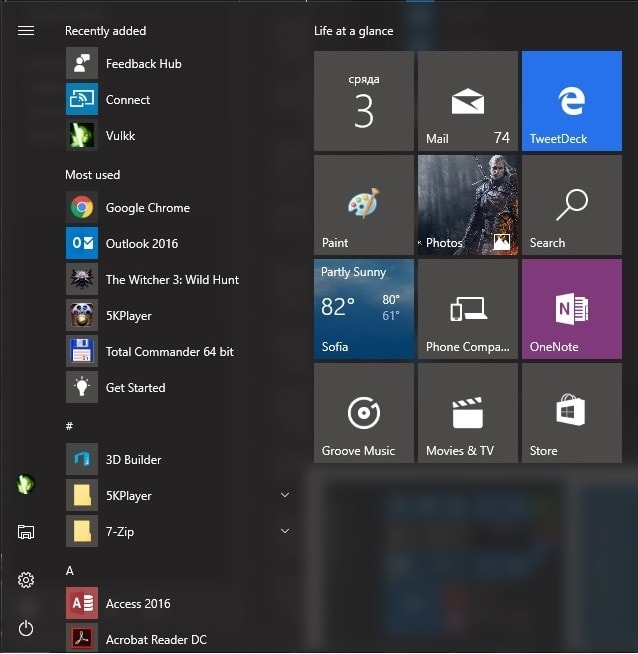Launch Acrobat Reader DC
This screenshot has width=638, height=654.
[155, 639]
